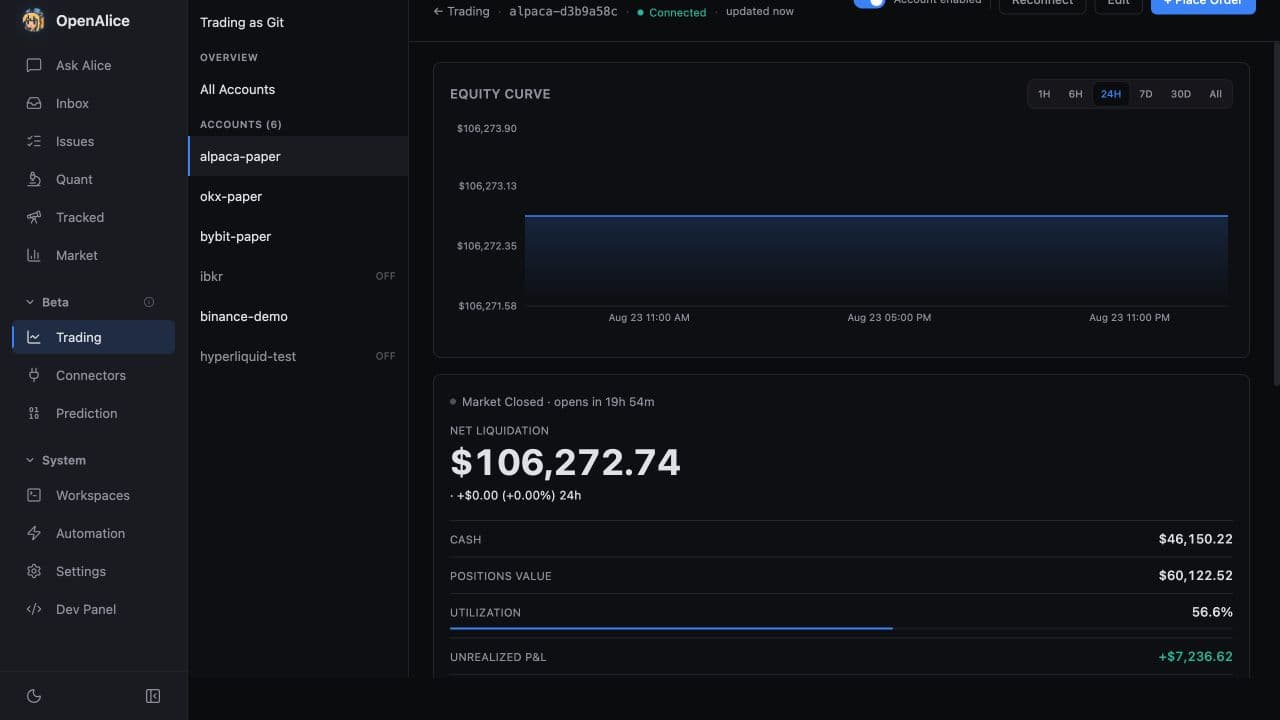
Task: Click the net liquidation value $106,272.74
Action: coord(565,462)
